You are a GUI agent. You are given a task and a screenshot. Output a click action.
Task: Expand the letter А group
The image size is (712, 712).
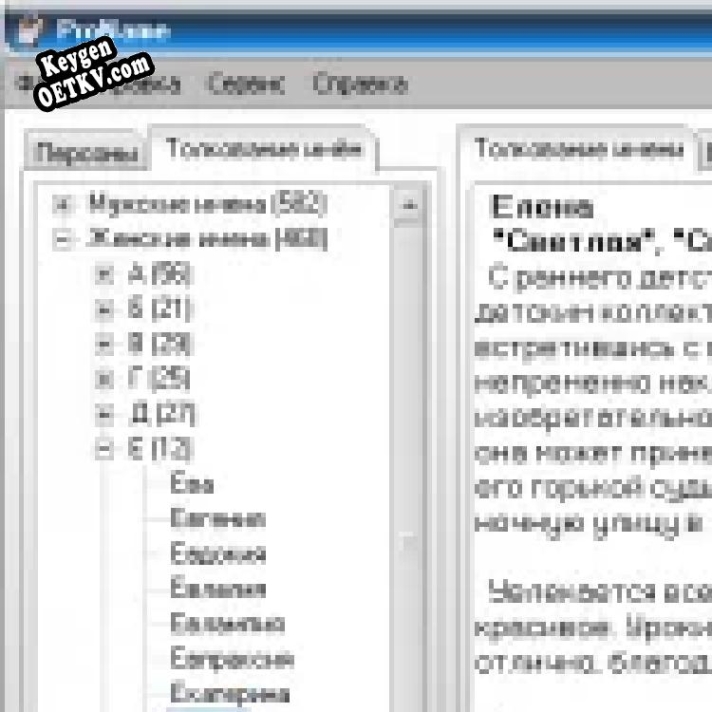pos(104,275)
